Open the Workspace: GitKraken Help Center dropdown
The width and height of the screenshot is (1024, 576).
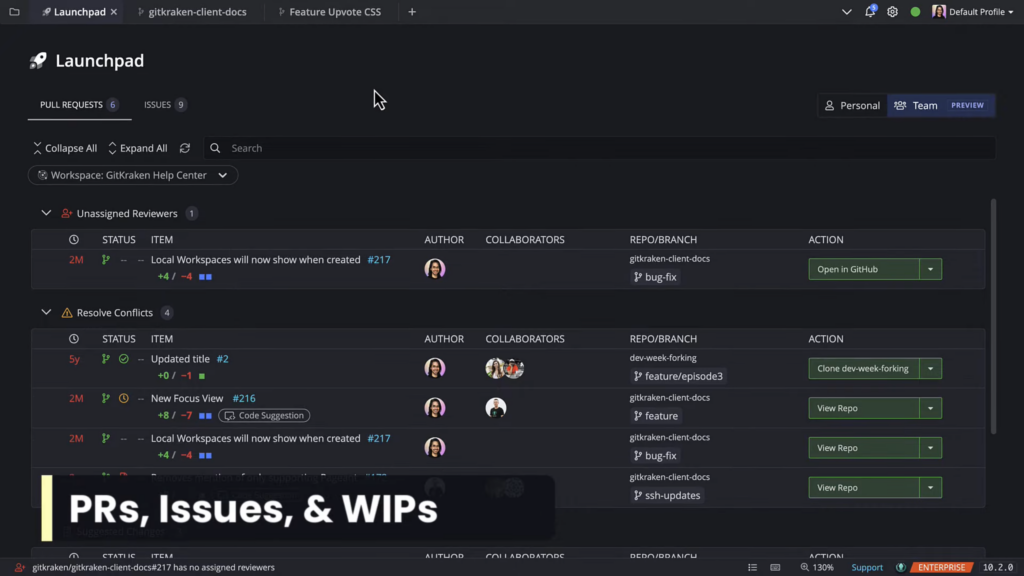pyautogui.click(x=133, y=175)
